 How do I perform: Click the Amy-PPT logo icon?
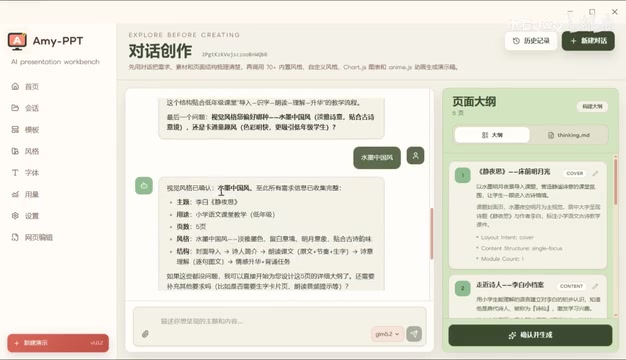[x=17, y=41]
